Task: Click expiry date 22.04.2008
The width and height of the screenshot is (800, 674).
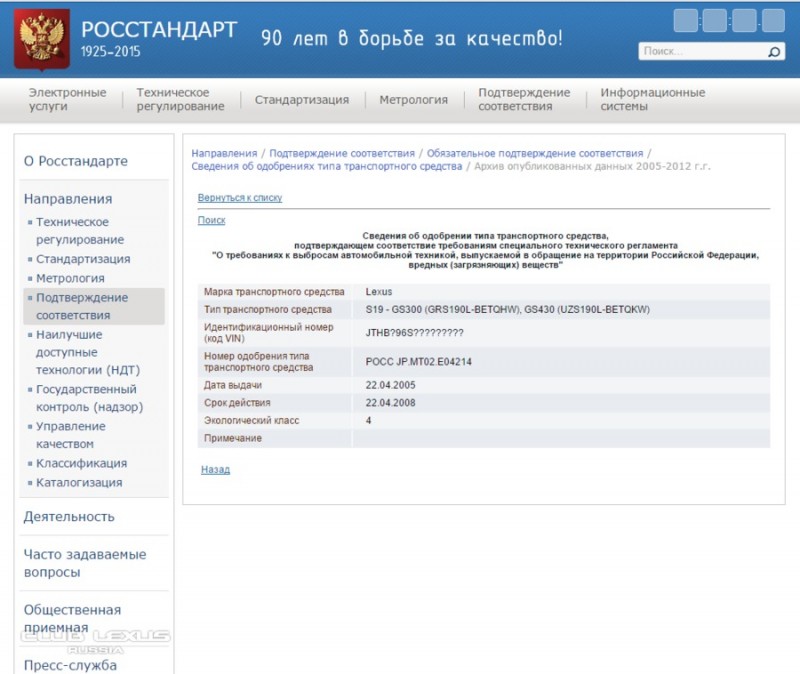Action: tap(390, 403)
